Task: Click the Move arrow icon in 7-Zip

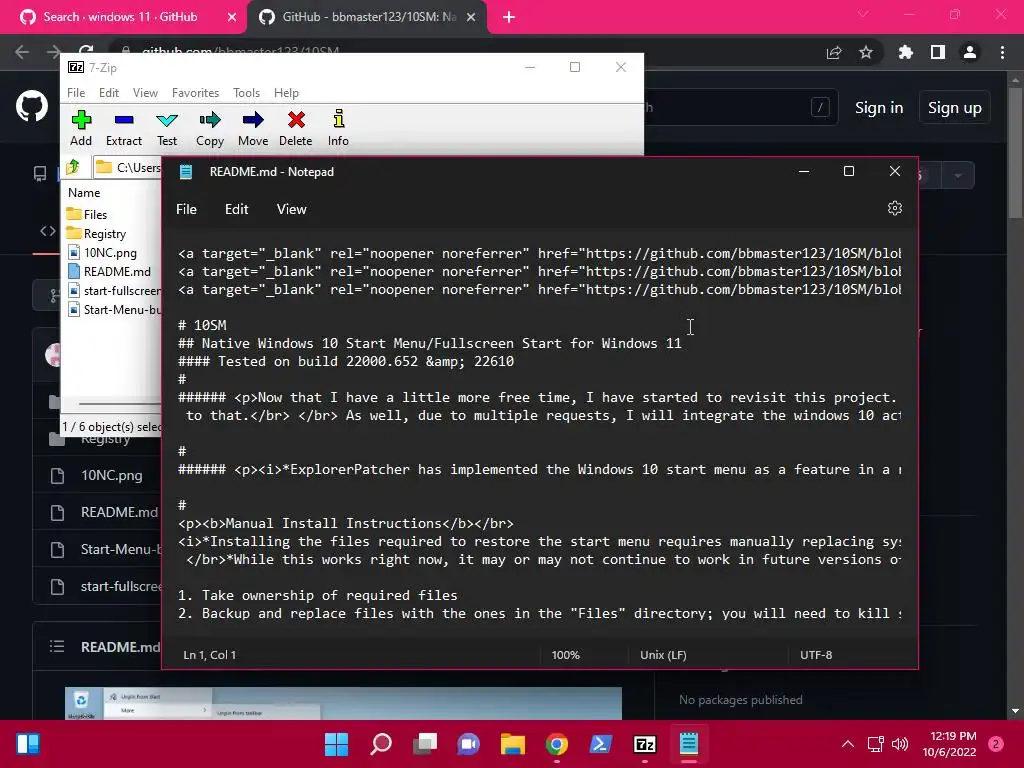Action: 253,128
